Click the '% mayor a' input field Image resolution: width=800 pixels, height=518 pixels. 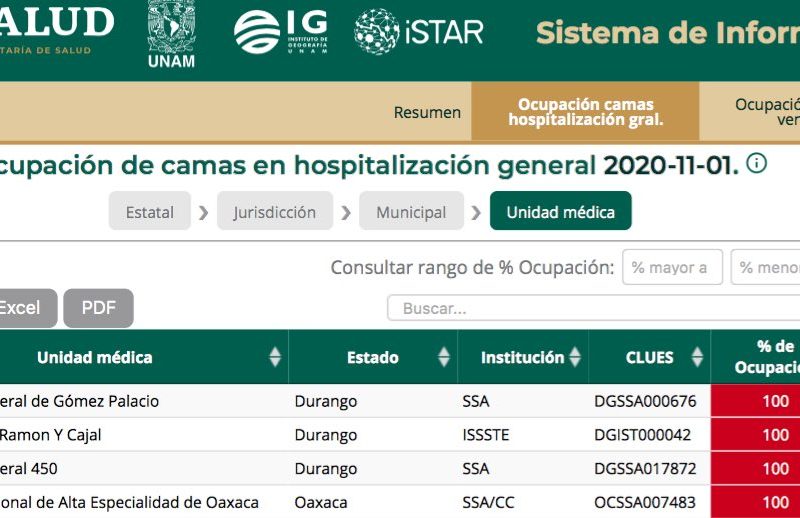coord(672,267)
